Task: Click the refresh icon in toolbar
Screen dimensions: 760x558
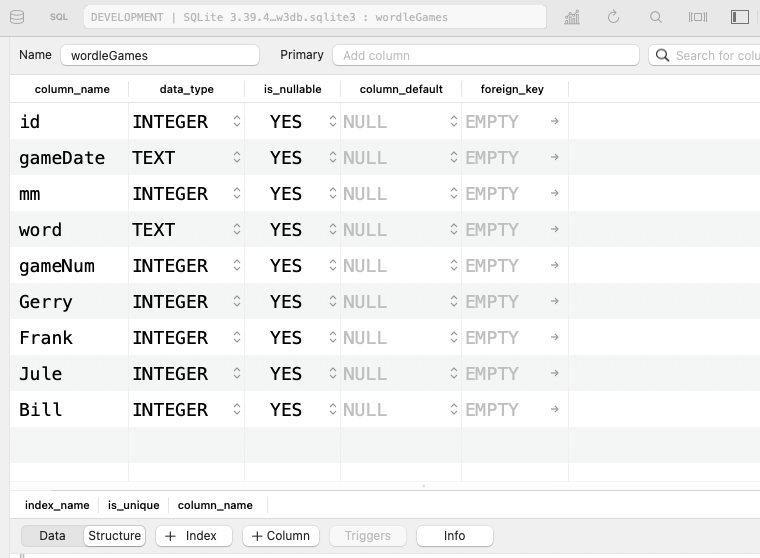Action: (x=613, y=17)
